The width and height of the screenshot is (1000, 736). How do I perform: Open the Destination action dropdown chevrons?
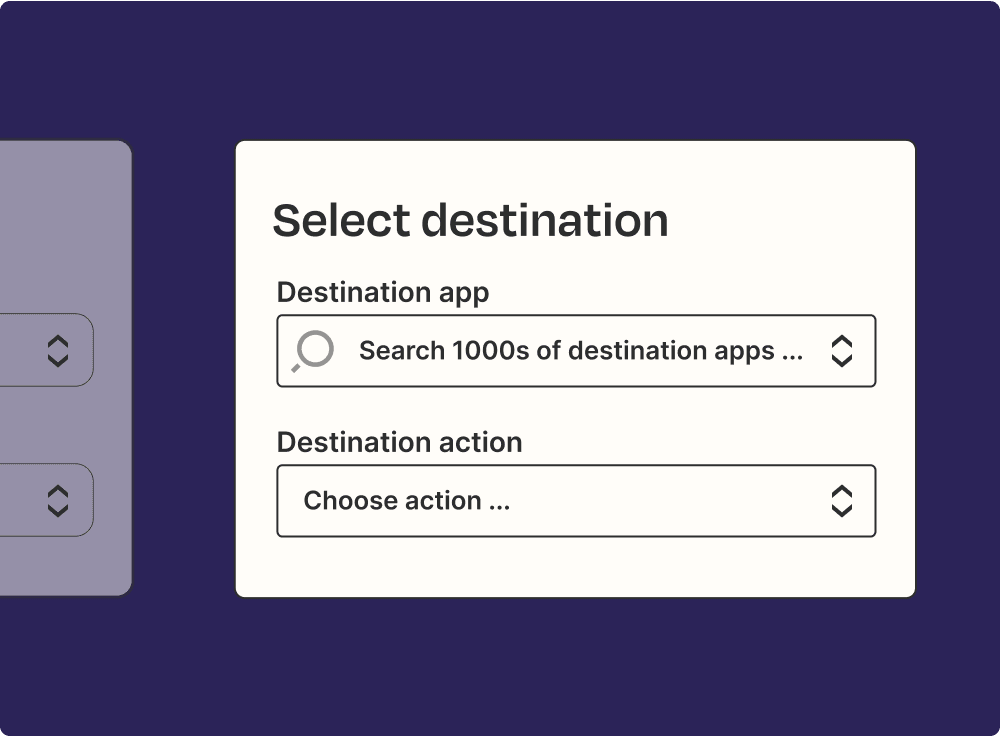pos(842,501)
